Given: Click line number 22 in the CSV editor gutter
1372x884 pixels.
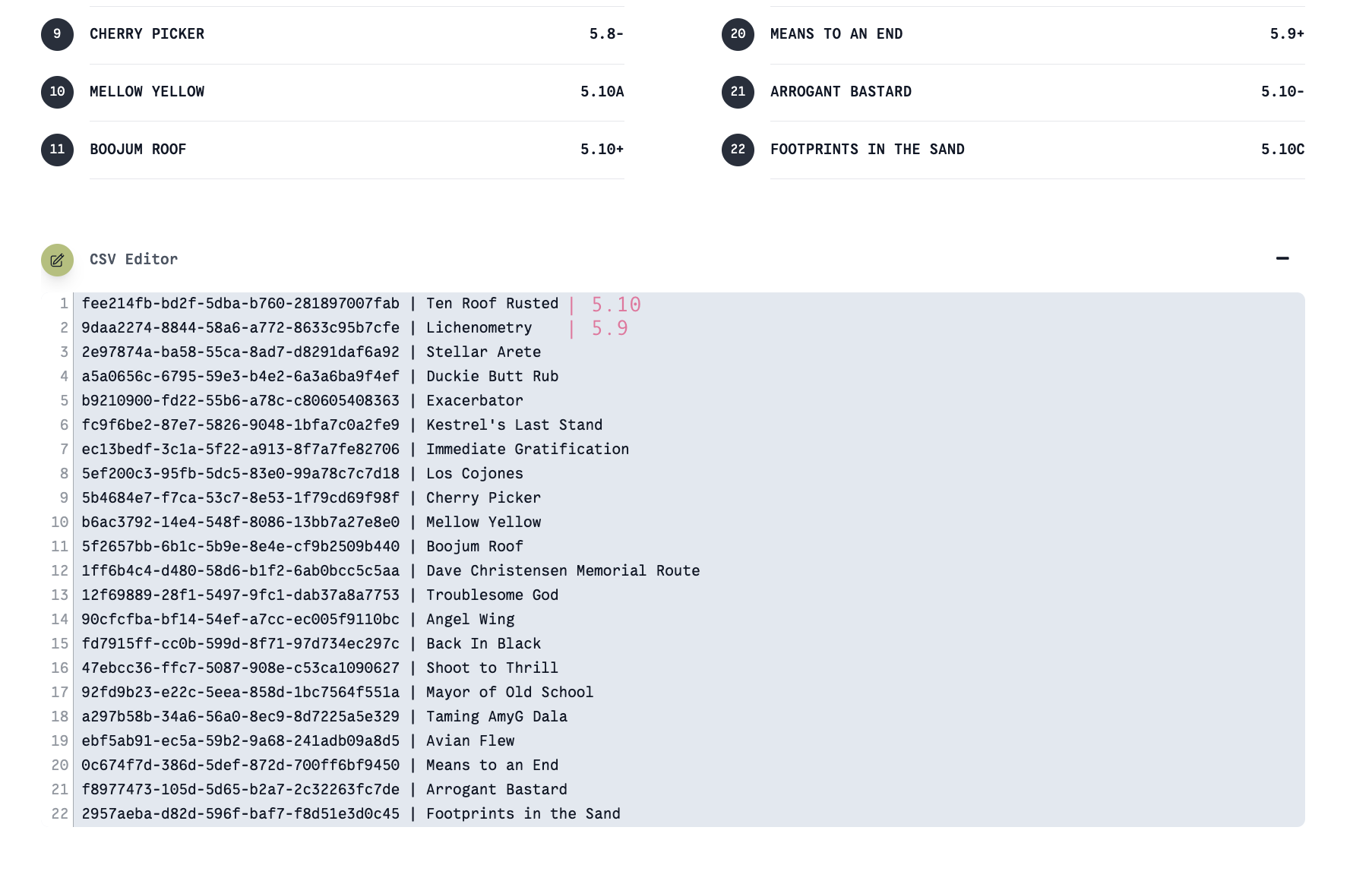Looking at the screenshot, I should tap(58, 813).
